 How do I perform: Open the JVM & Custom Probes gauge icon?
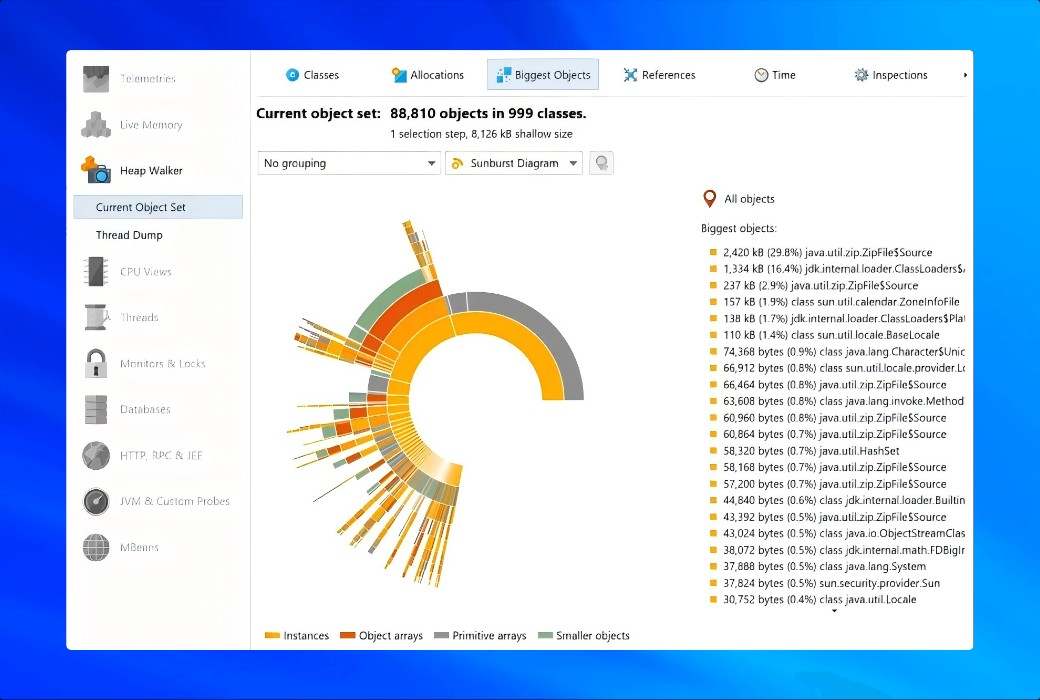click(x=96, y=501)
